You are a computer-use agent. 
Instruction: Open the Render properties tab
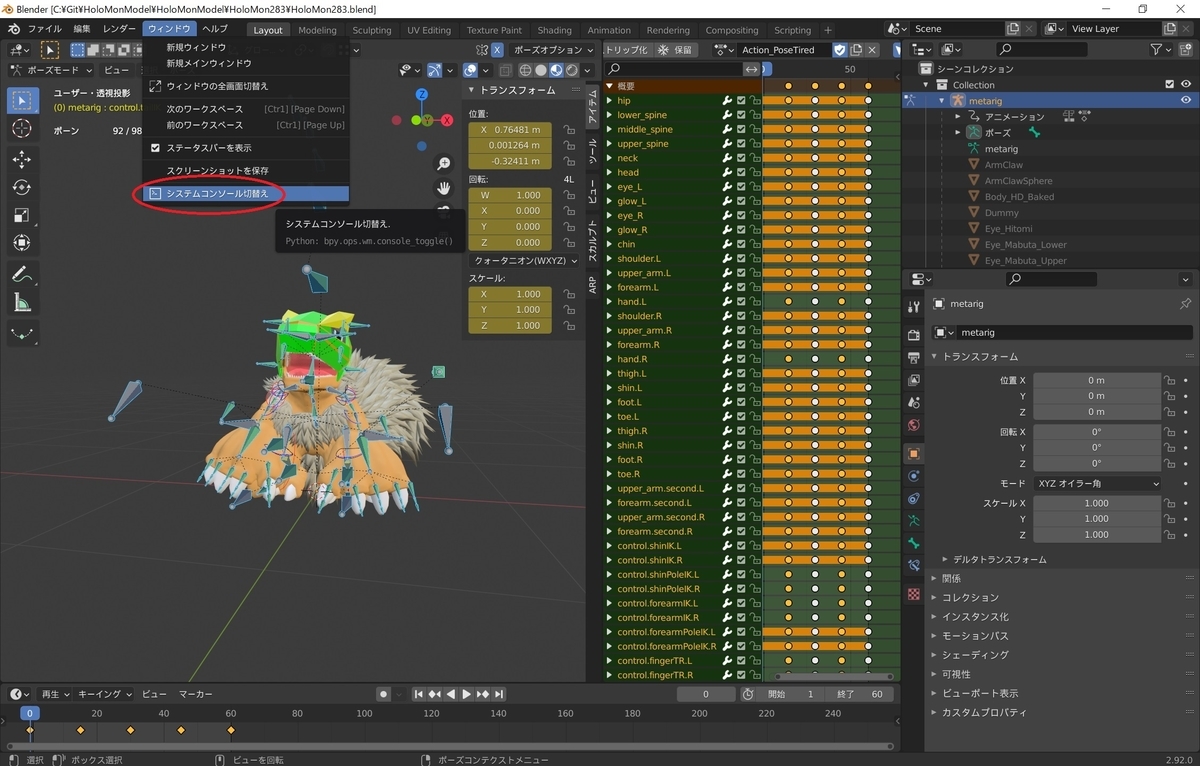913,334
